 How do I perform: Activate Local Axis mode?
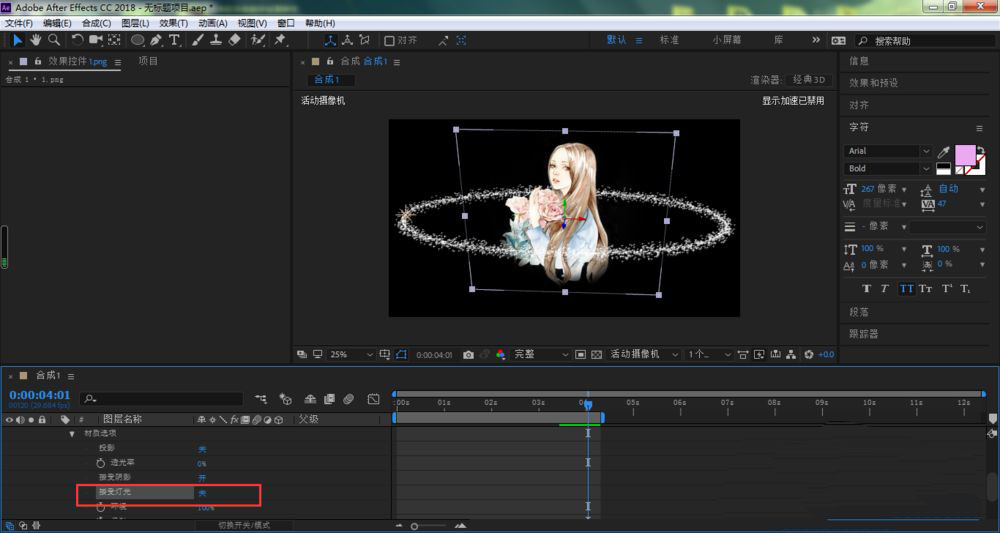pos(330,40)
